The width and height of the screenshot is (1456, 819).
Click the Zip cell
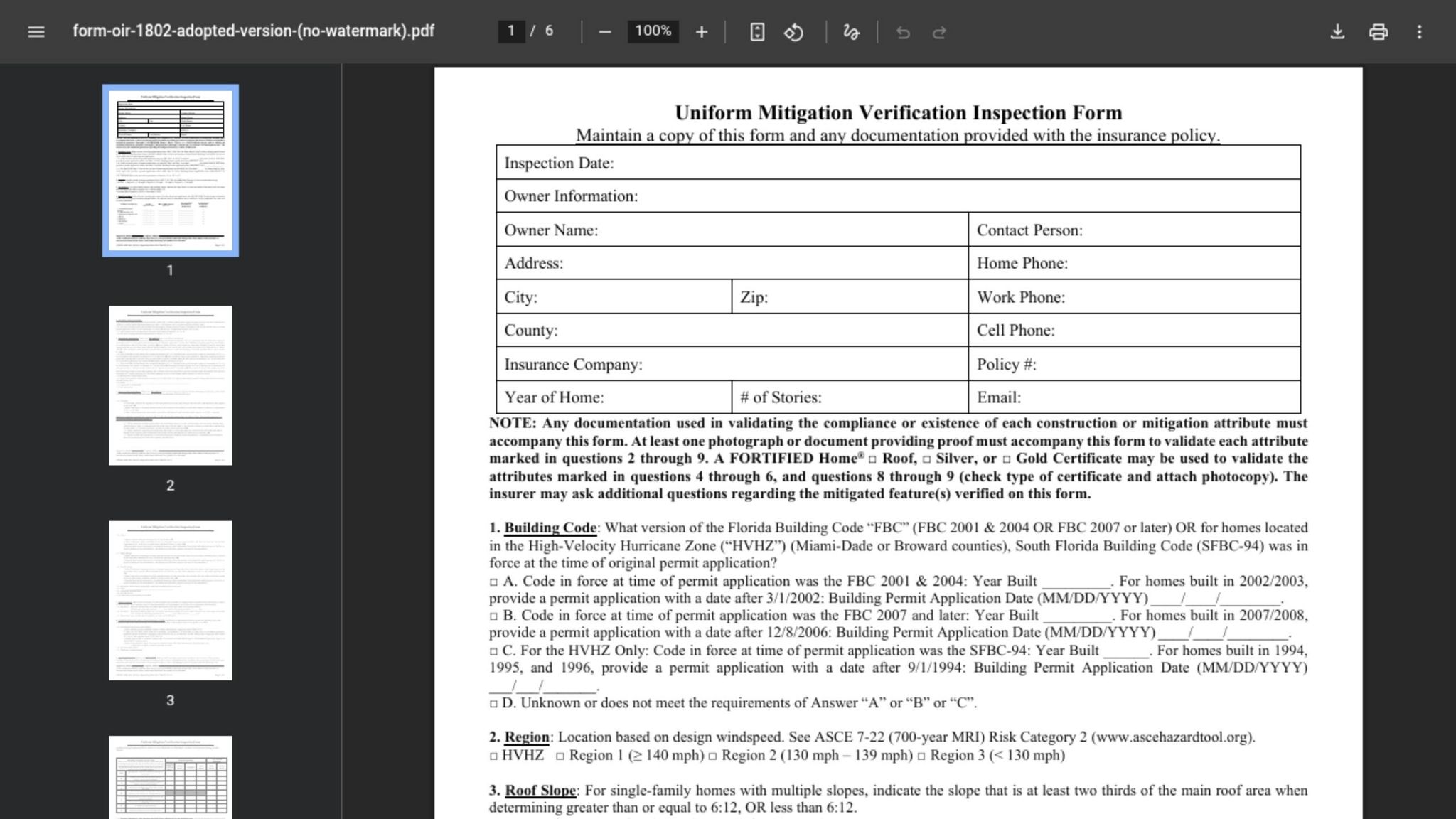(850, 296)
